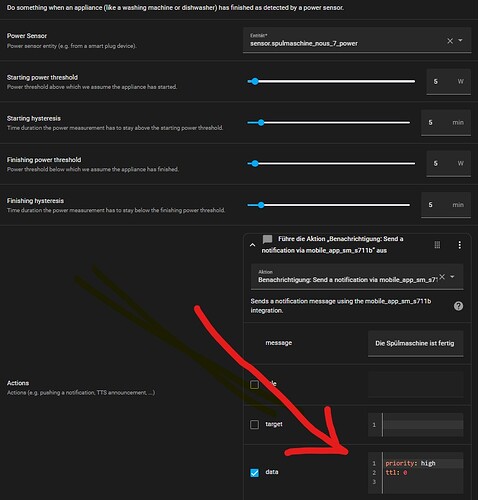
Task: Click the Starting hysteresis minutes field
Action: [446, 123]
